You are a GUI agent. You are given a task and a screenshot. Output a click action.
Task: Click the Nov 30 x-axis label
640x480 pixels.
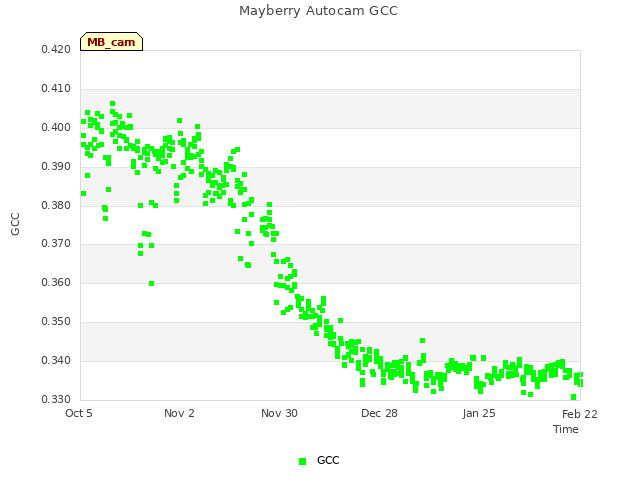coord(279,413)
